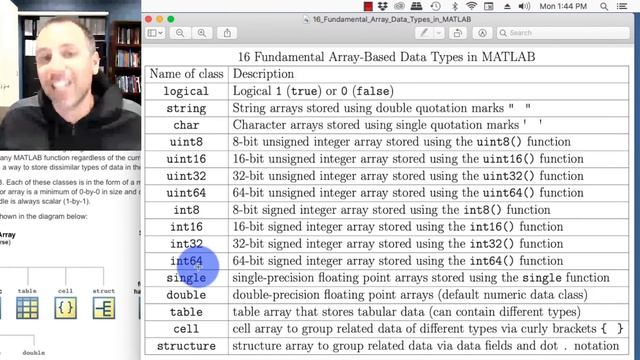640x360 pixels.
Task: Click the 'Name of class' column header
Action: [x=187, y=74]
